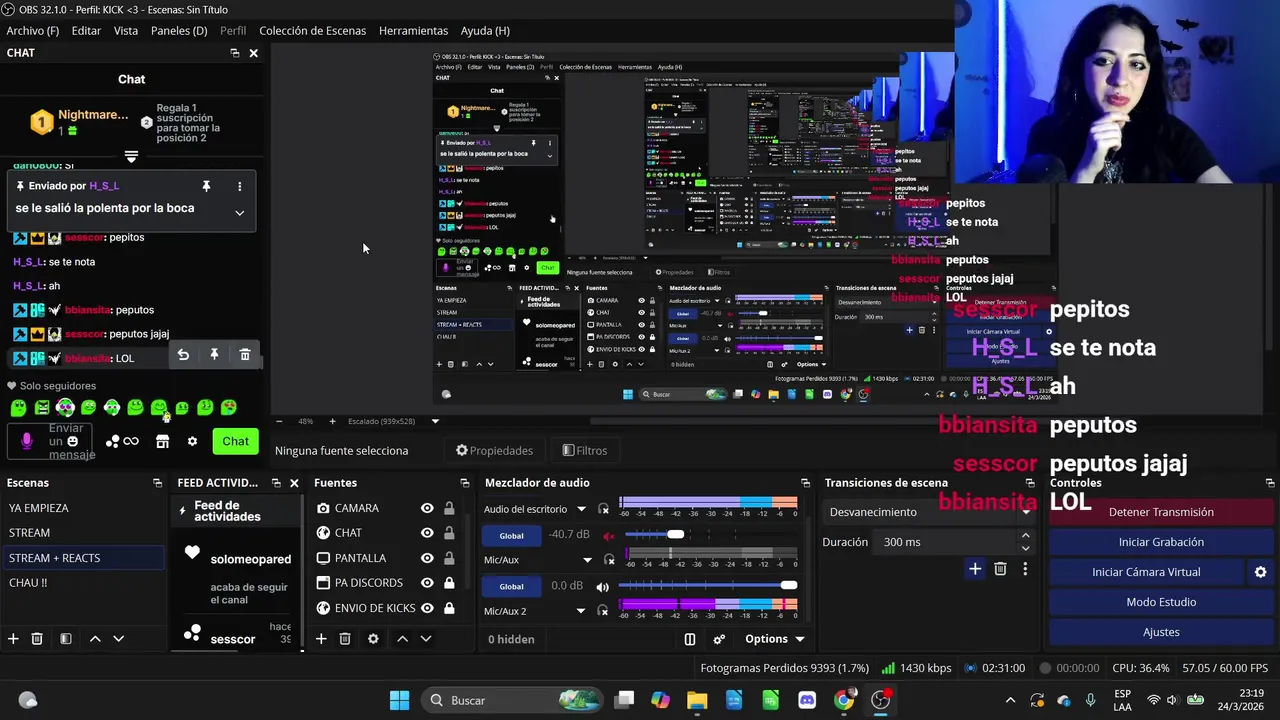Open Colección de Escenas menu
Viewport: 1280px width, 720px height.
pyautogui.click(x=312, y=31)
